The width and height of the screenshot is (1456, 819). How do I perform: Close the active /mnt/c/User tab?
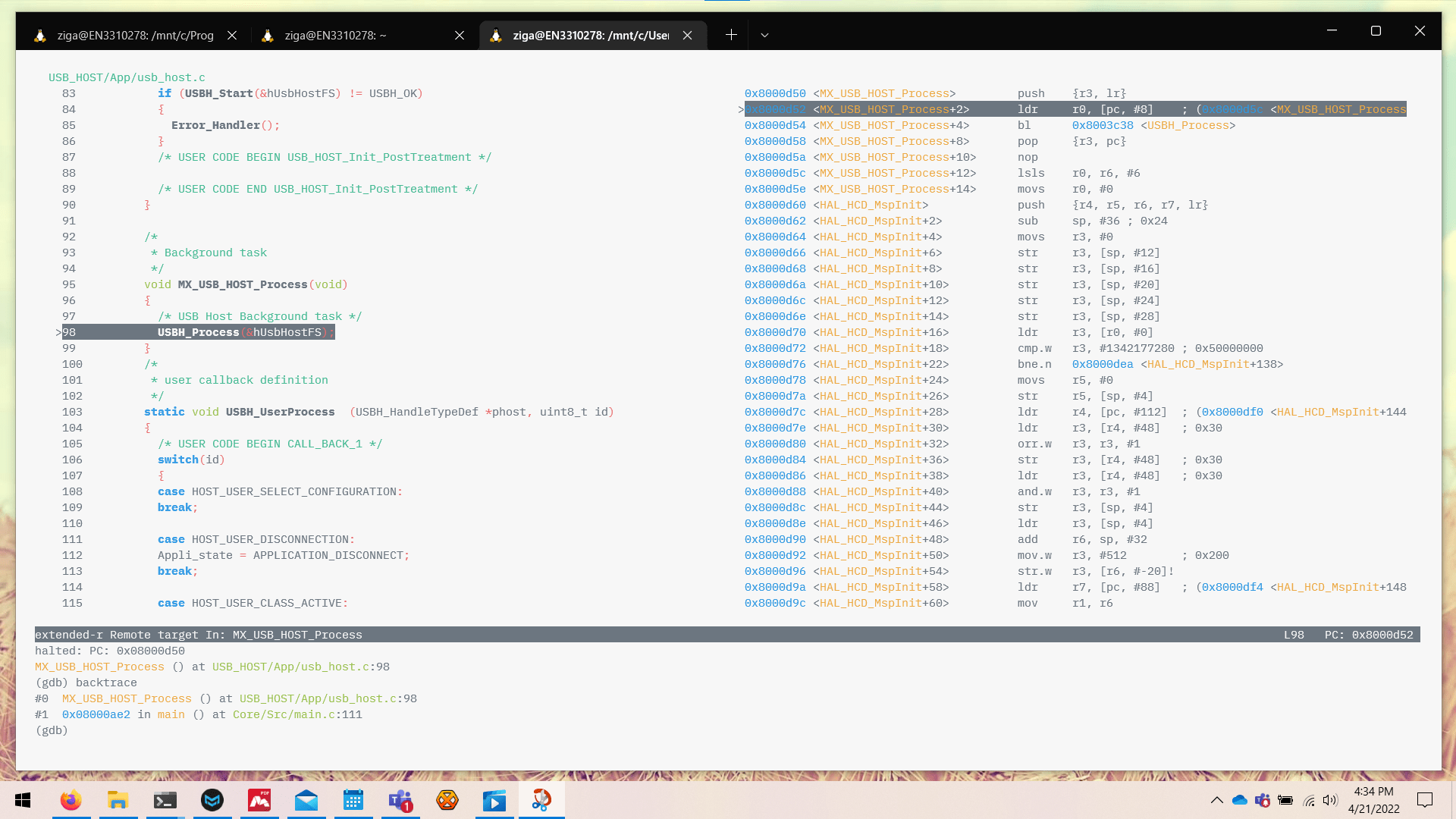(687, 36)
